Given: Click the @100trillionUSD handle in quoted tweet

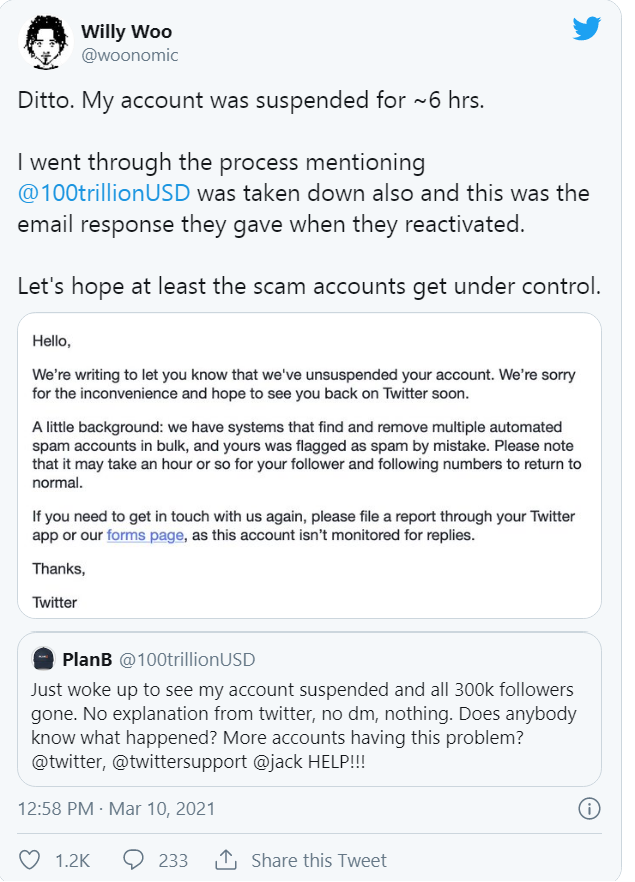Looking at the screenshot, I should (187, 659).
